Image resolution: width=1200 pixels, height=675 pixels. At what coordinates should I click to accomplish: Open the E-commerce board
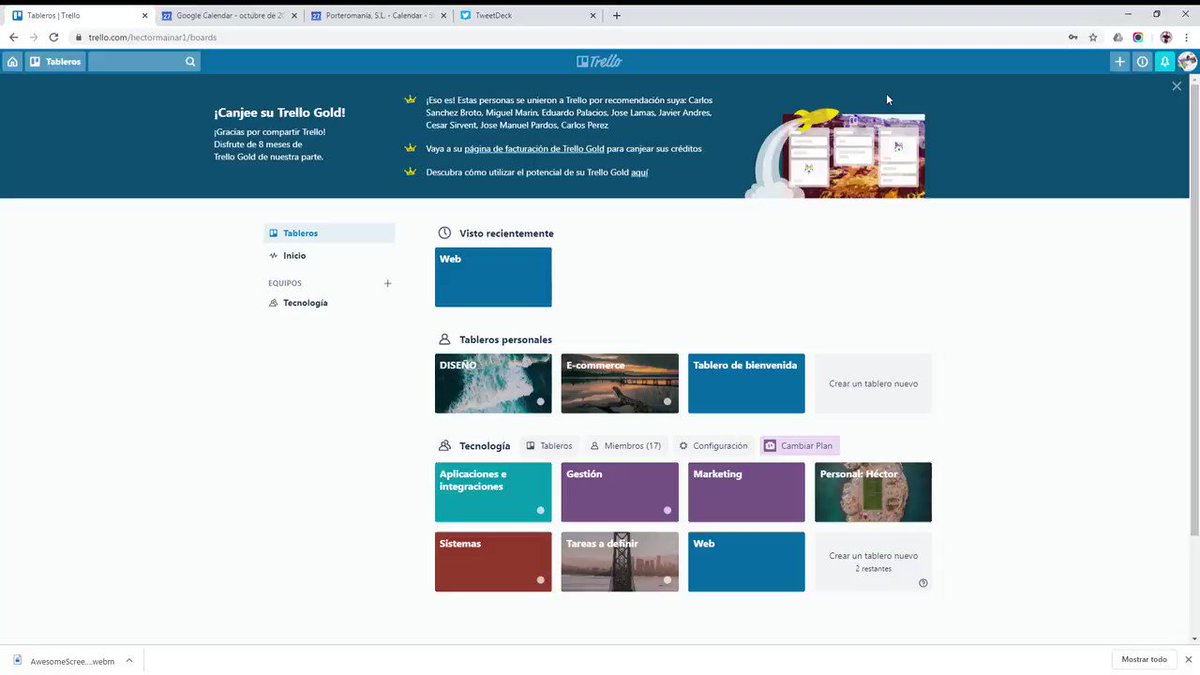coord(620,383)
